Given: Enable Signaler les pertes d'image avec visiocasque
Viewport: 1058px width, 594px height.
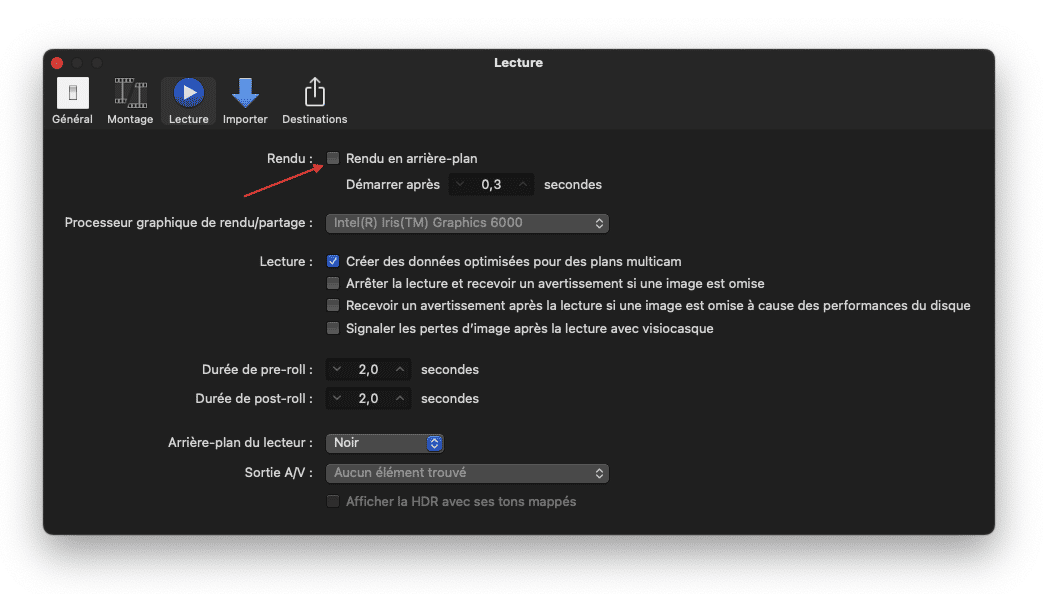Looking at the screenshot, I should (x=334, y=328).
